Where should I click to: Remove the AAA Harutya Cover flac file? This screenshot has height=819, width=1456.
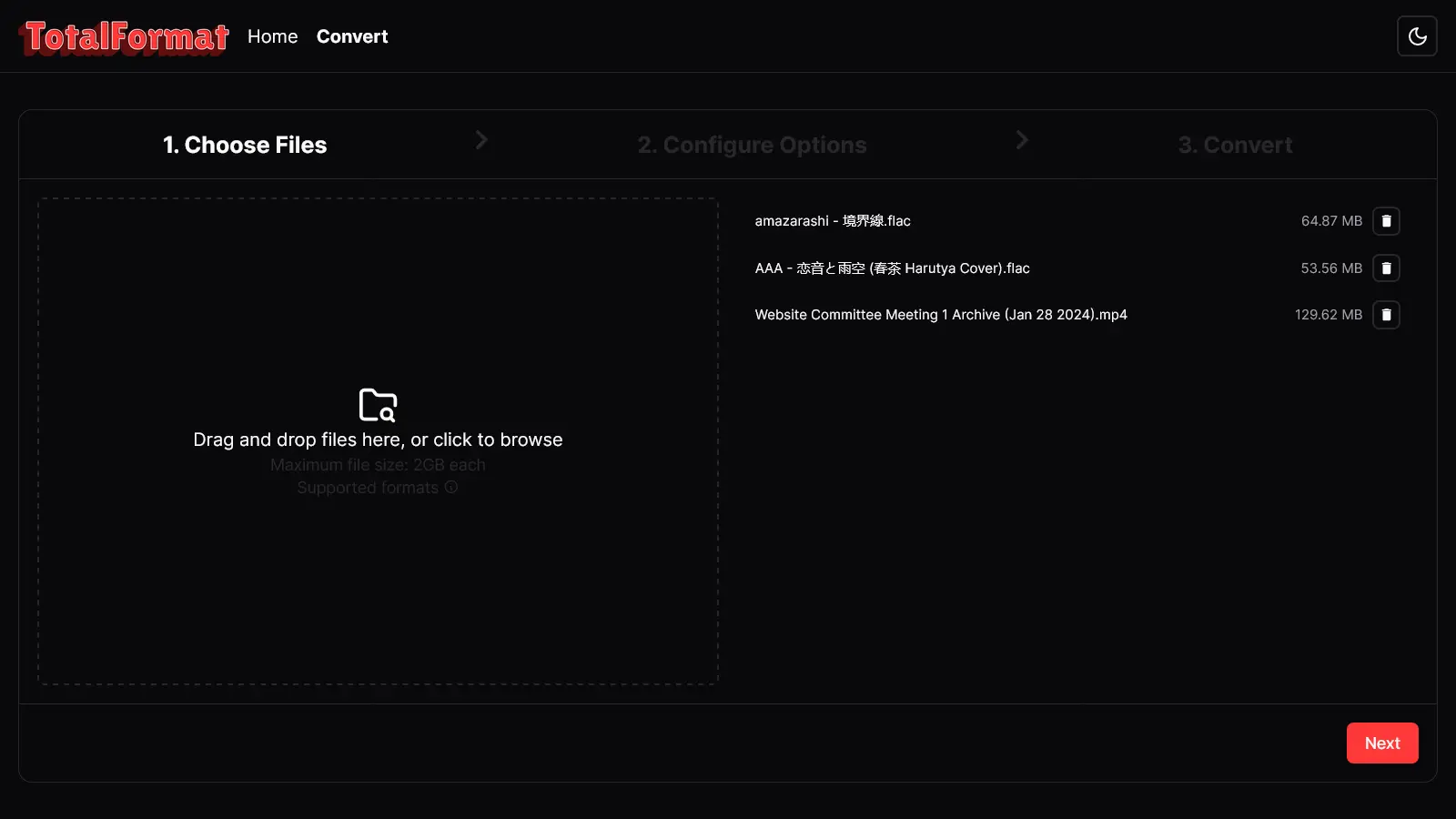(x=1386, y=268)
